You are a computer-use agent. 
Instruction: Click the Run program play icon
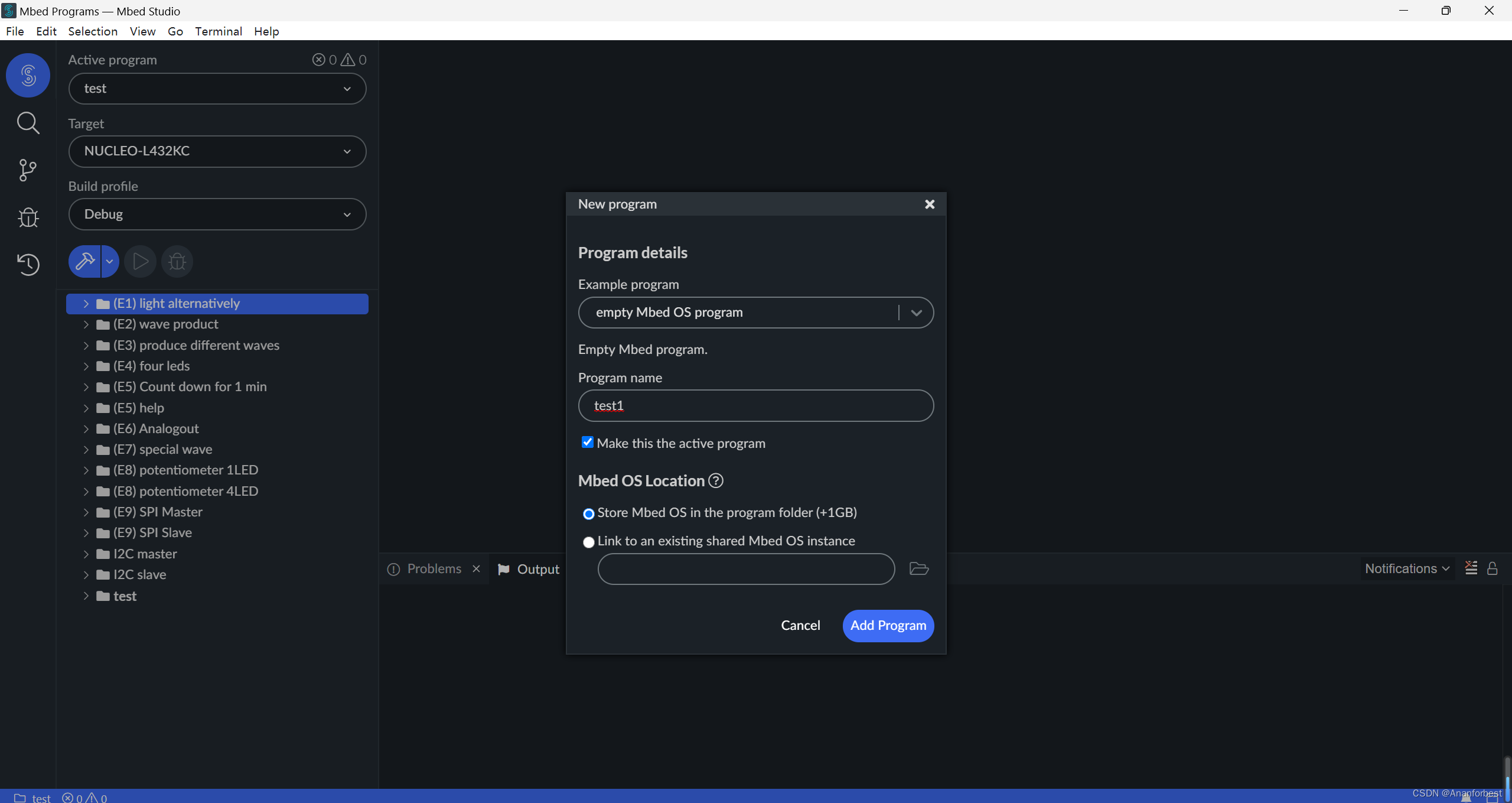[x=141, y=261]
